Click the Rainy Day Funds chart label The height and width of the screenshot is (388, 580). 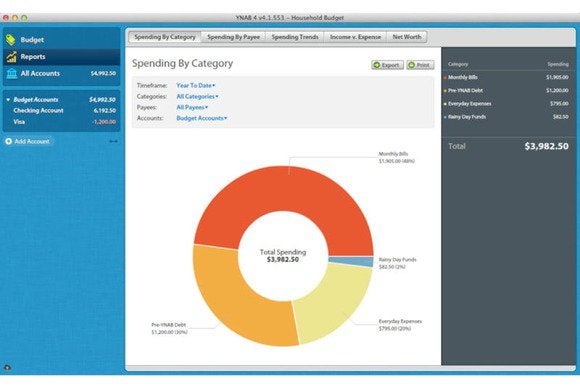(397, 263)
